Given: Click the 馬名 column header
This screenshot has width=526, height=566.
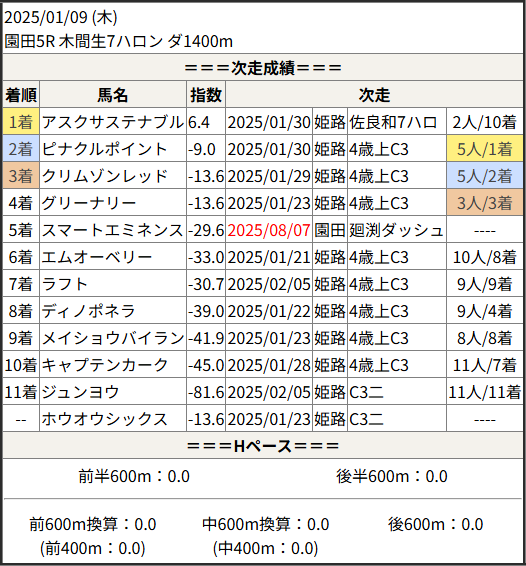Looking at the screenshot, I should [x=113, y=95].
